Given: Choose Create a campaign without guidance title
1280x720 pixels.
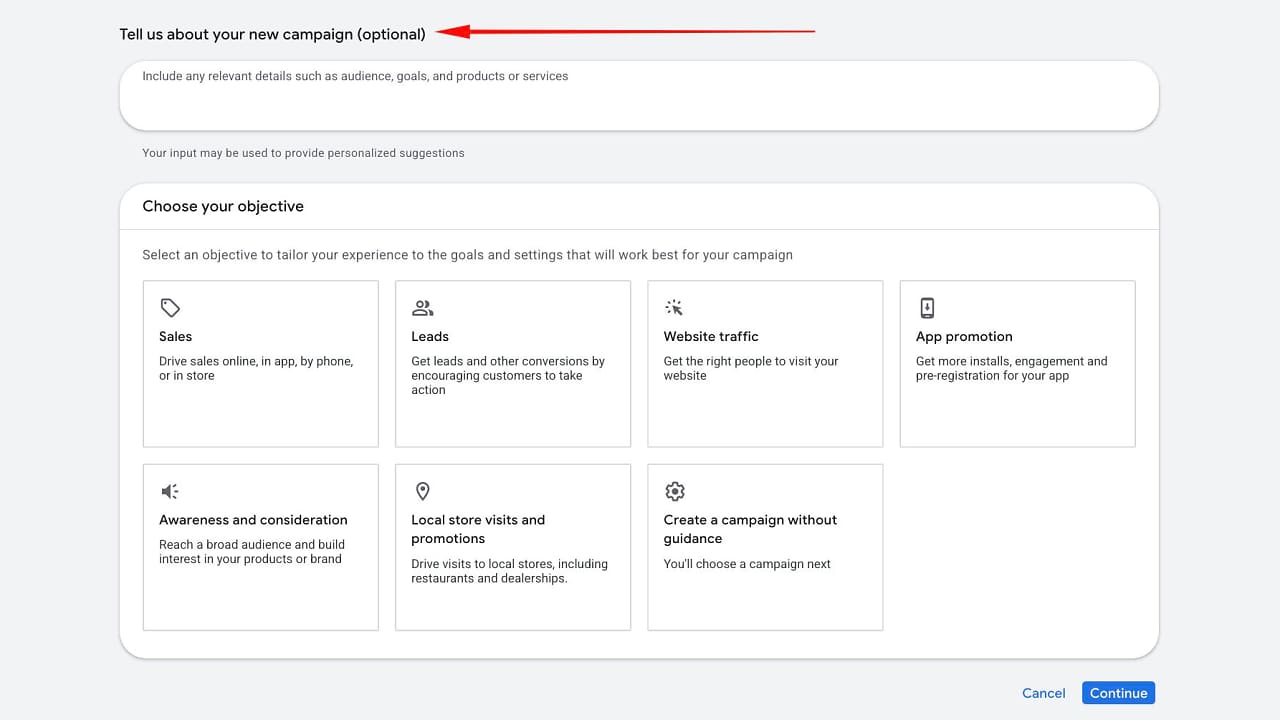Looking at the screenshot, I should (x=750, y=529).
